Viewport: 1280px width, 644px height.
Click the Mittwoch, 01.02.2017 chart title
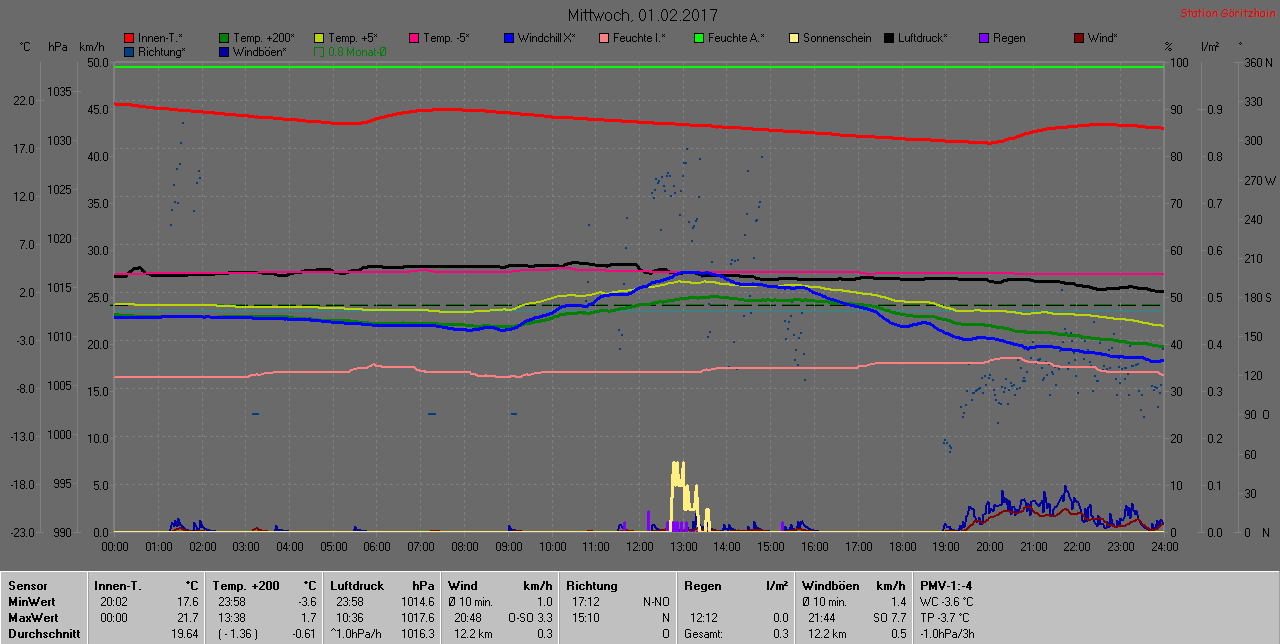pyautogui.click(x=641, y=16)
